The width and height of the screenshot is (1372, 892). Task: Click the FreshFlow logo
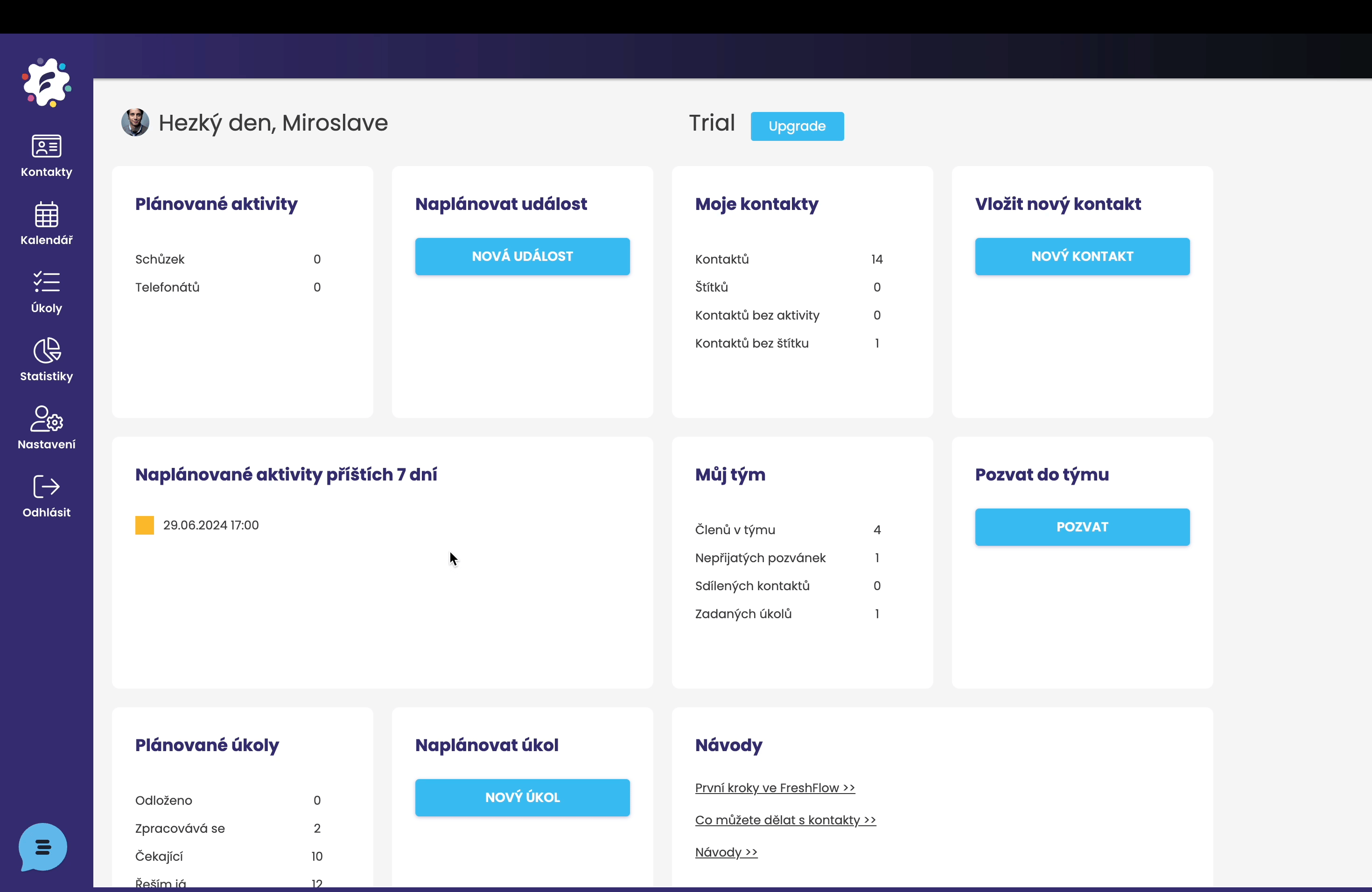(46, 83)
